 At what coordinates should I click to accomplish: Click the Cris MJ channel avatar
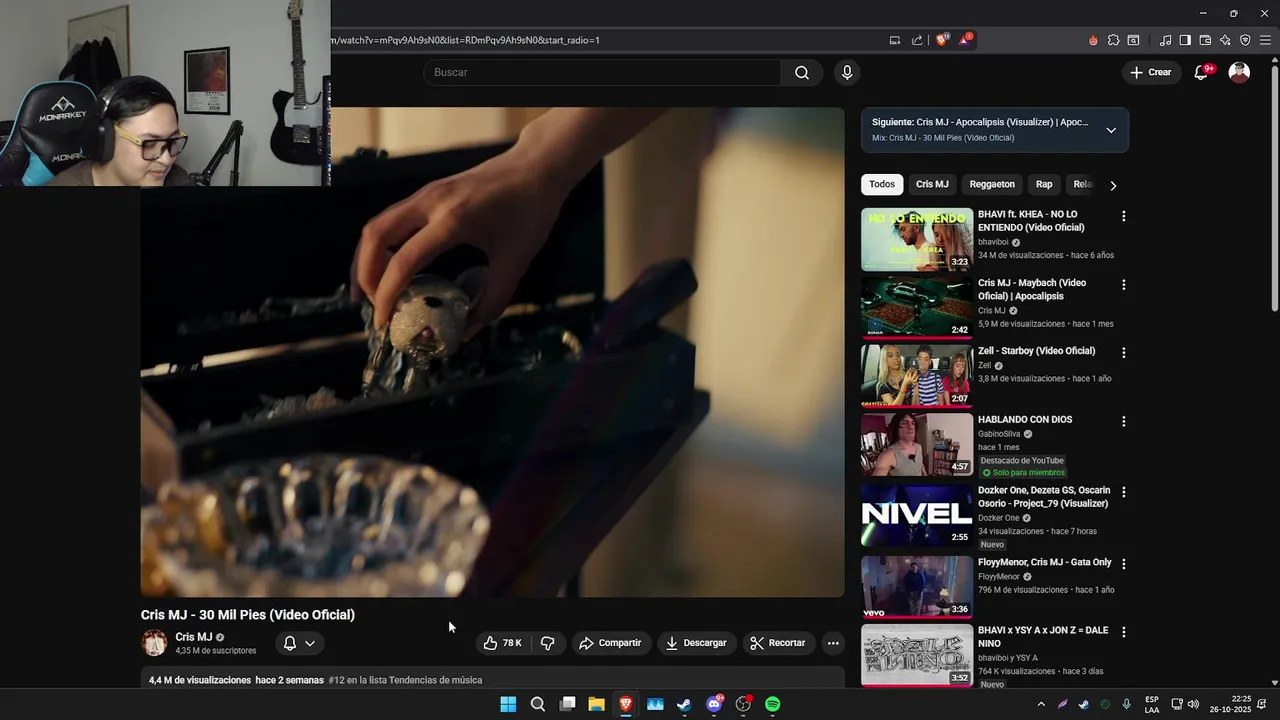[154, 643]
